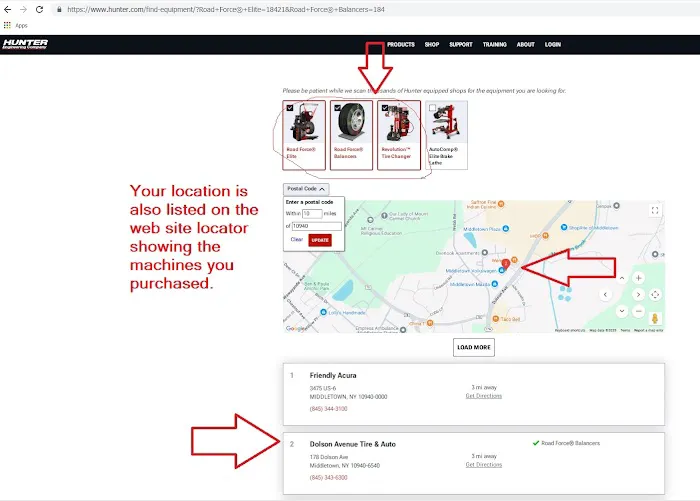
Task: Reload the page with the refresh icon
Action: point(39,9)
